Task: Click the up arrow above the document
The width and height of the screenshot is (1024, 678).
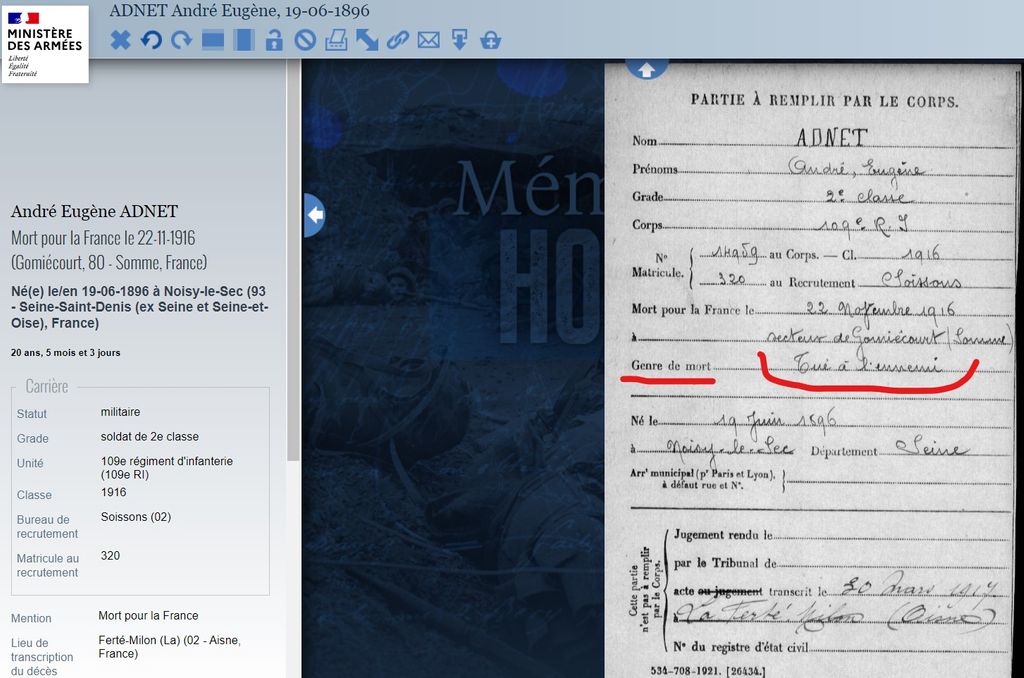Action: [647, 69]
